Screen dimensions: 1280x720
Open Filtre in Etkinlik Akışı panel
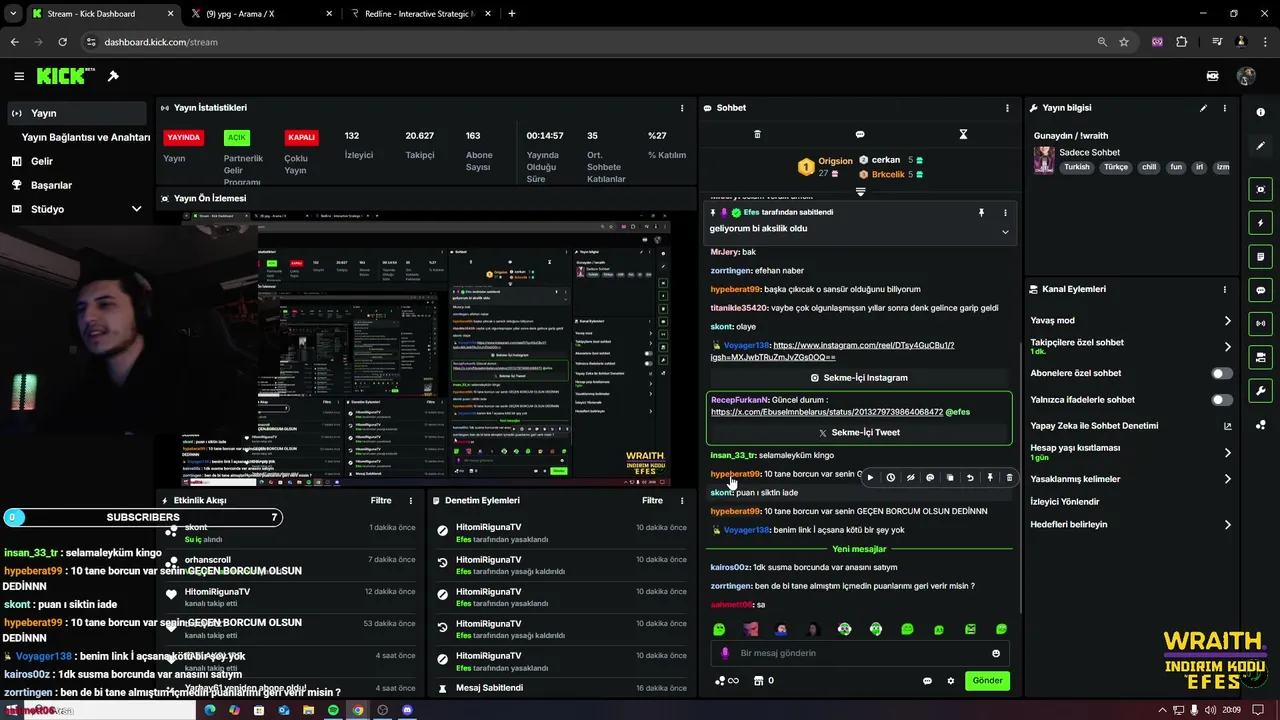click(x=381, y=500)
